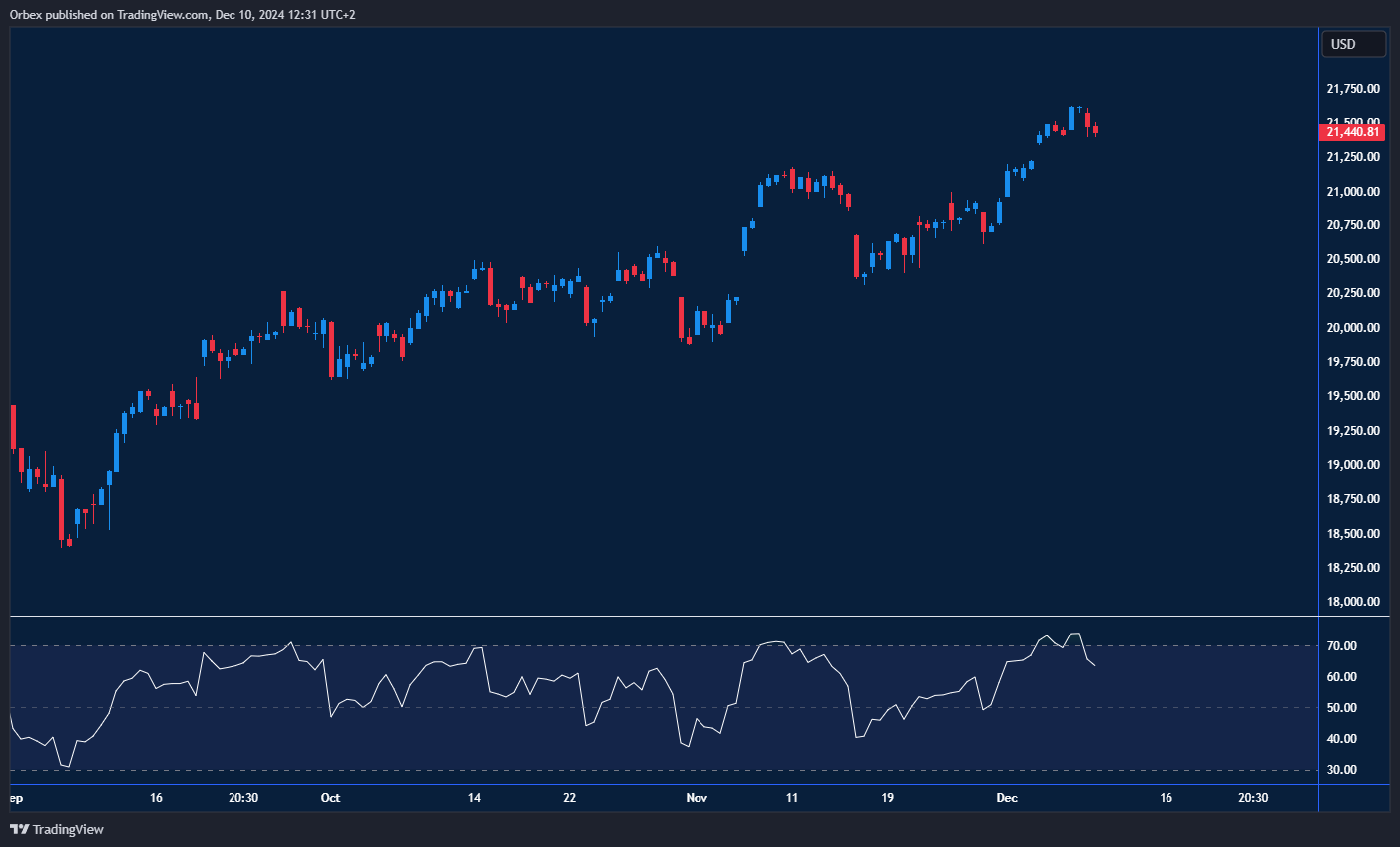Viewport: 1400px width, 847px height.
Task: Select the 70.00 RSI scale label
Action: point(1342,646)
